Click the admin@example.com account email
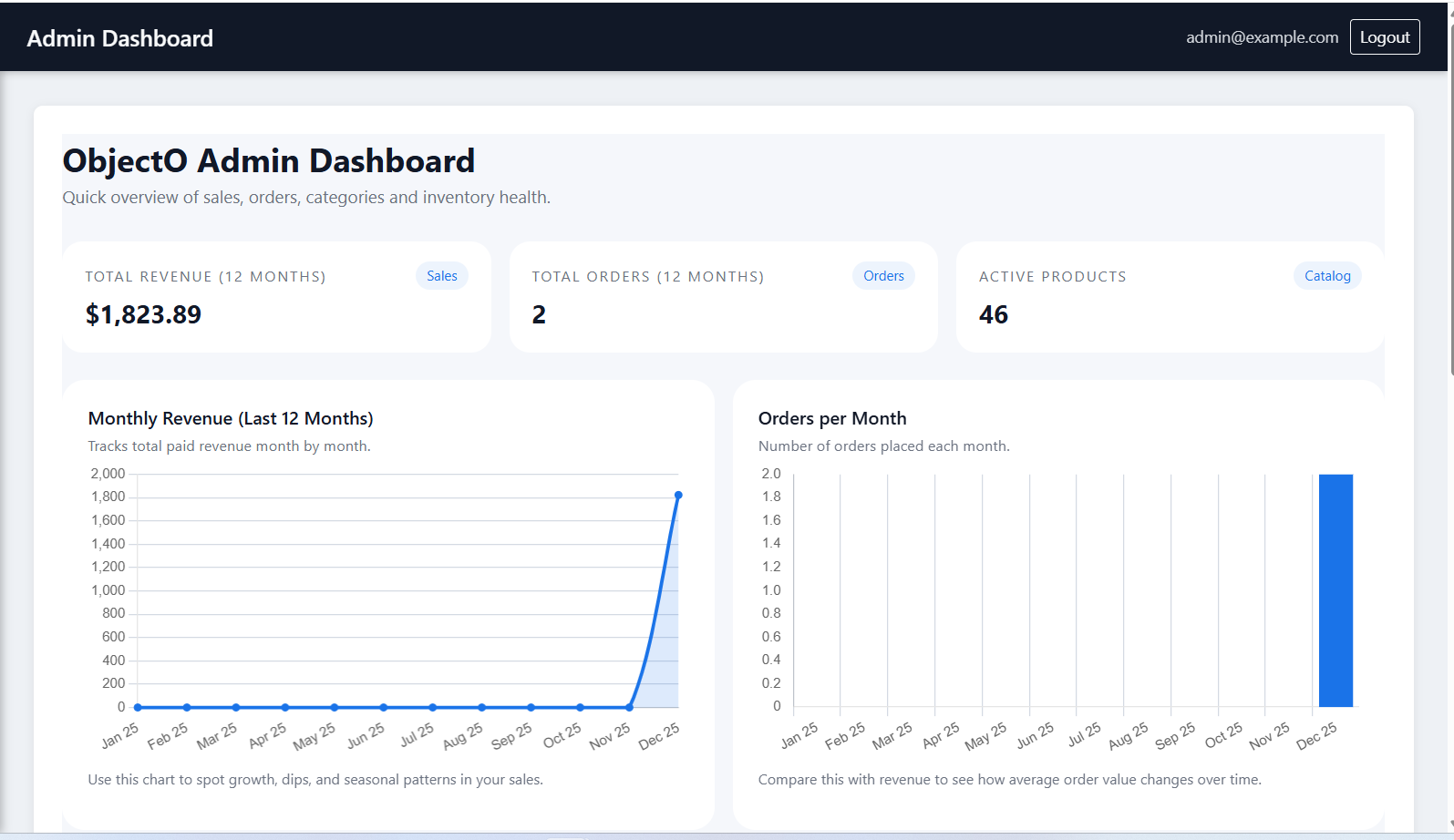The image size is (1454, 840). 1262,37
